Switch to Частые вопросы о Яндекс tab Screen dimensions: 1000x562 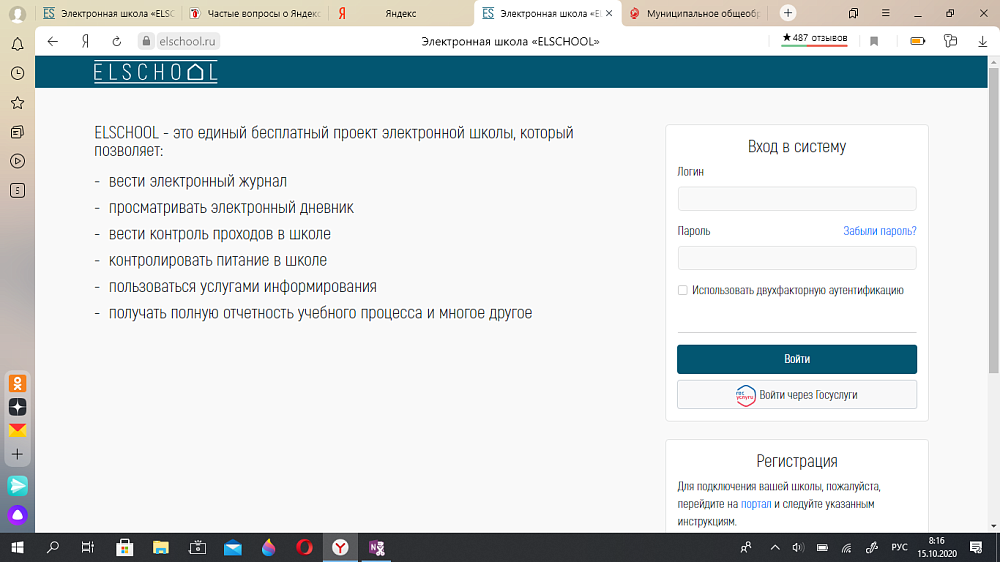pos(255,13)
